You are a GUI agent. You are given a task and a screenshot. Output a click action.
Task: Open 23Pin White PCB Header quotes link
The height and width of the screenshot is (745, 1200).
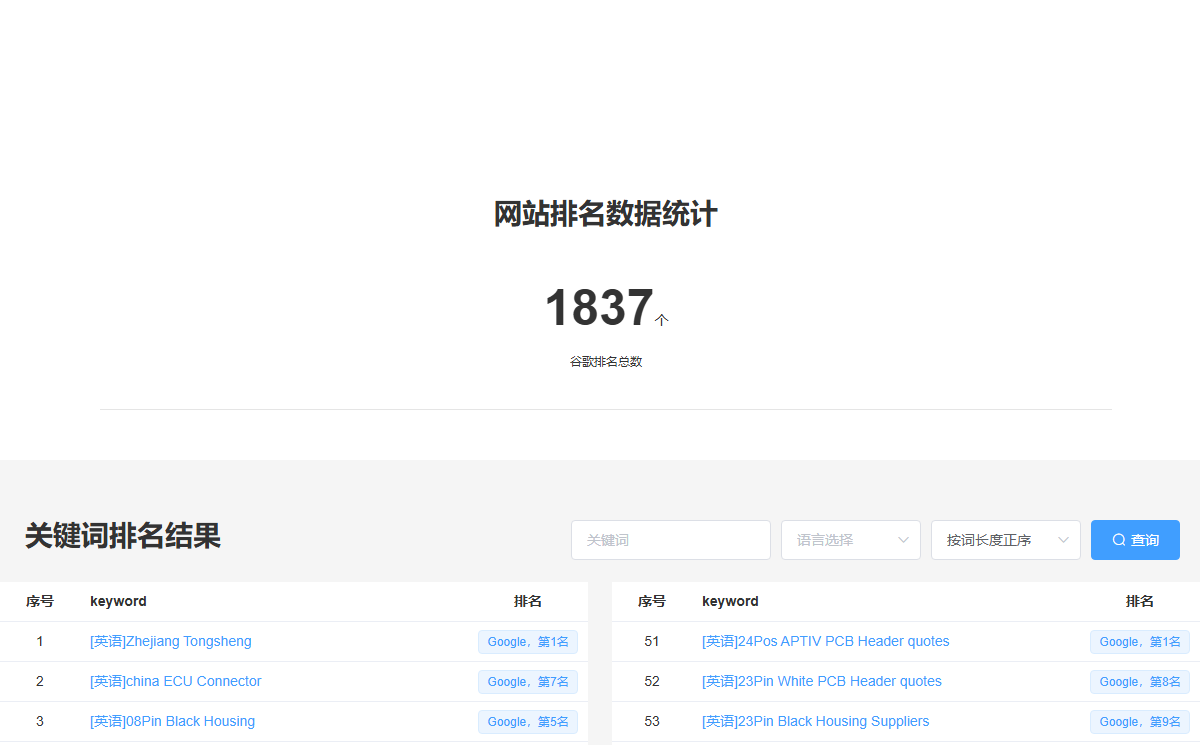point(822,681)
